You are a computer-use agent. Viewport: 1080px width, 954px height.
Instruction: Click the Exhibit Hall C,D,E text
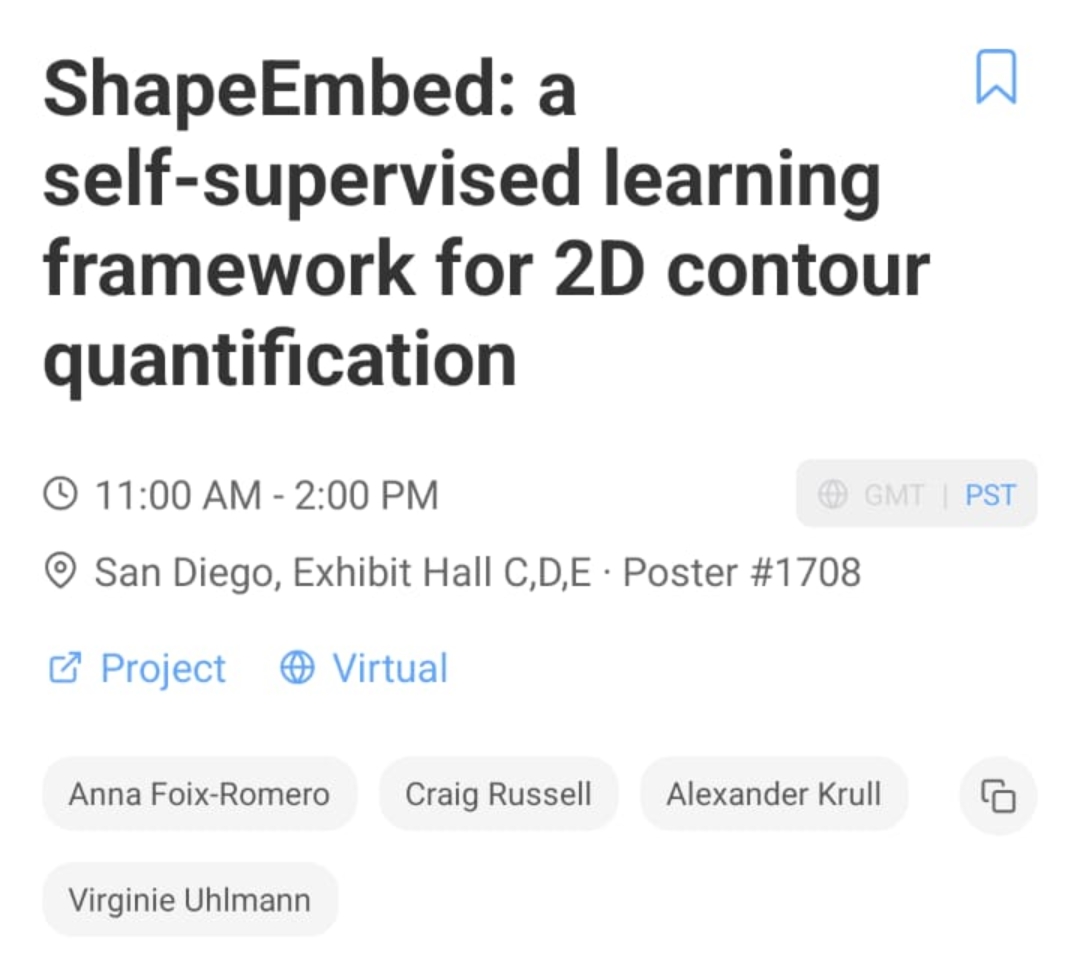coord(443,573)
